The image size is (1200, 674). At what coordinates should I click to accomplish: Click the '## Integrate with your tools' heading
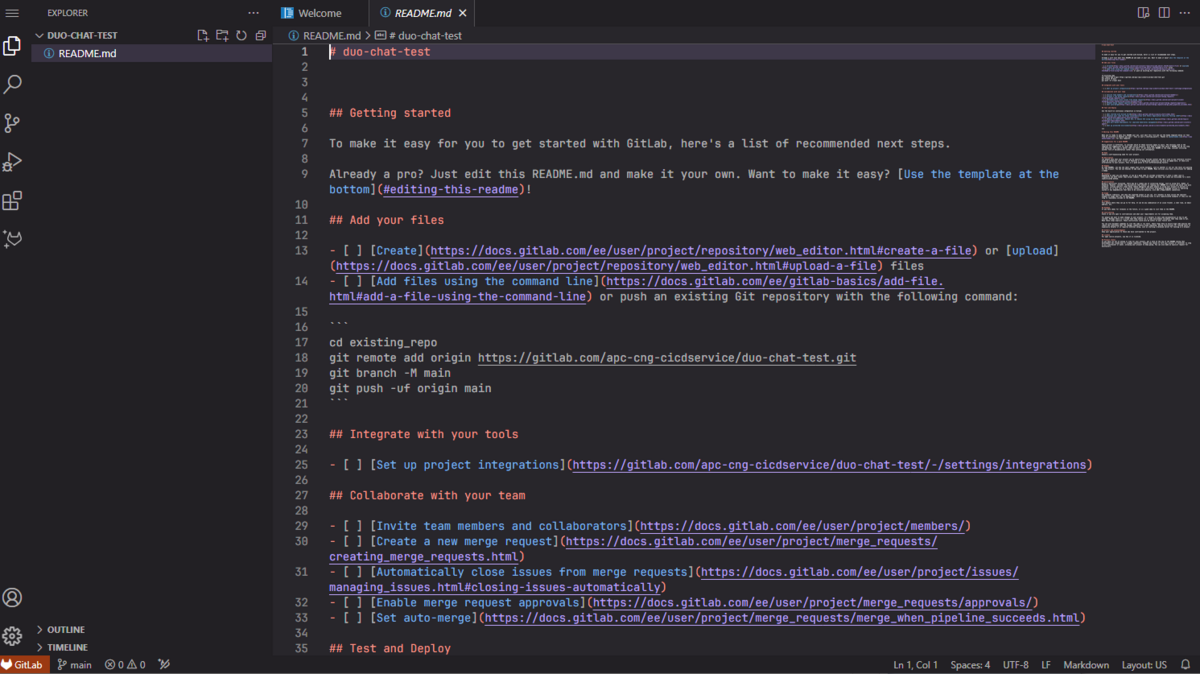pos(424,435)
